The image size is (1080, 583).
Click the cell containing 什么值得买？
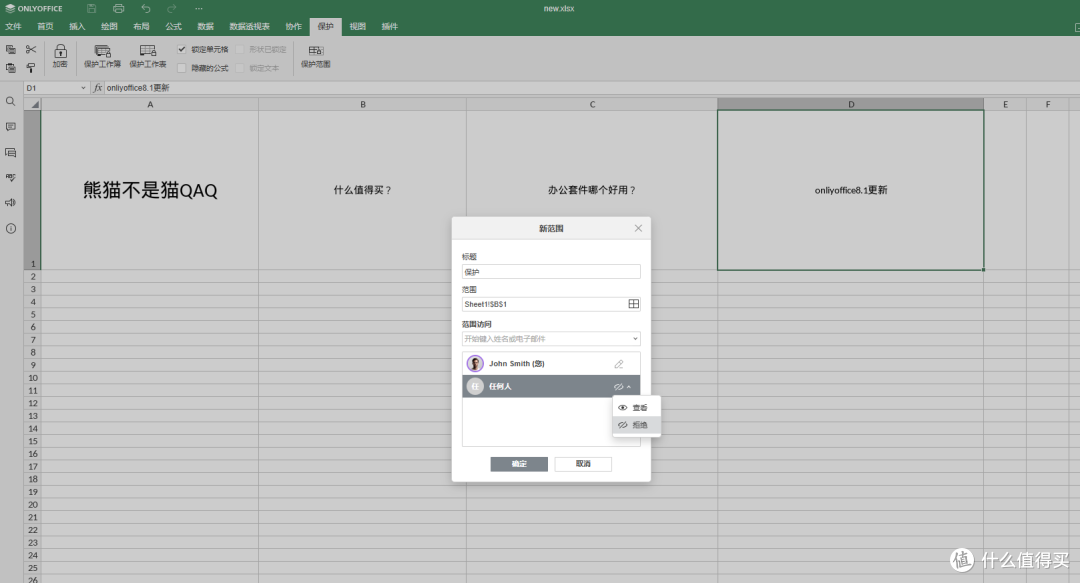(x=362, y=190)
